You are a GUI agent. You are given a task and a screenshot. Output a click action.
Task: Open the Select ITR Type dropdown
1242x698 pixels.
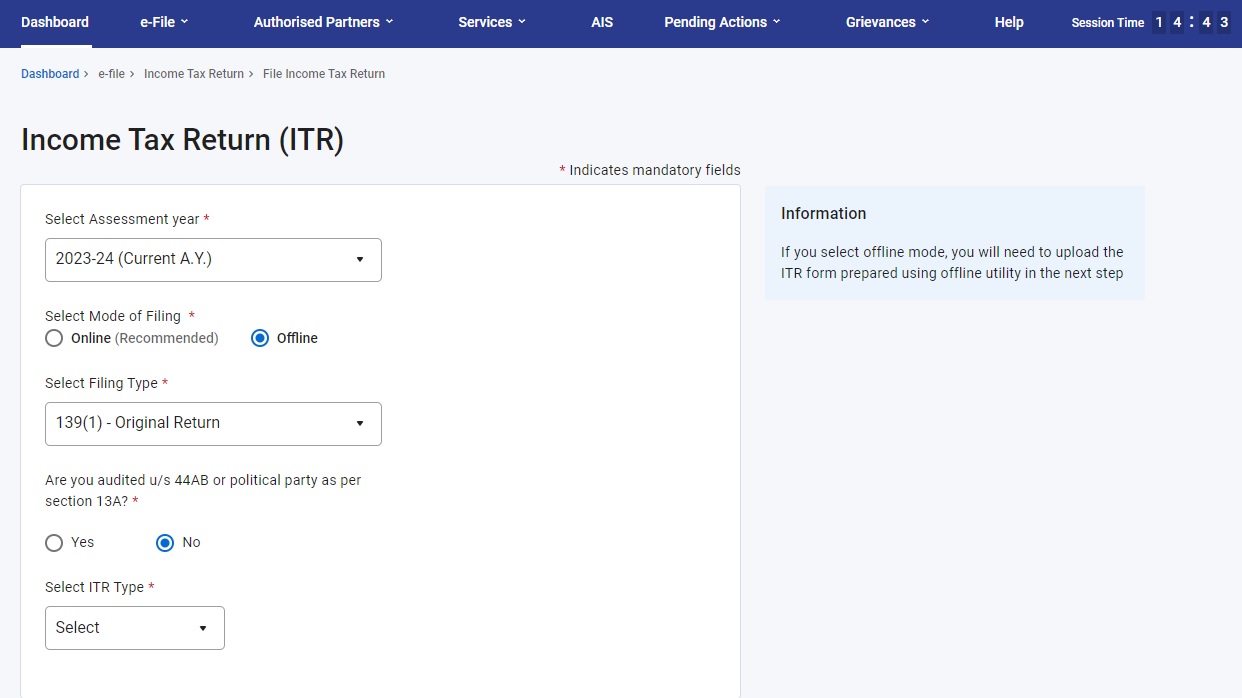click(x=134, y=627)
